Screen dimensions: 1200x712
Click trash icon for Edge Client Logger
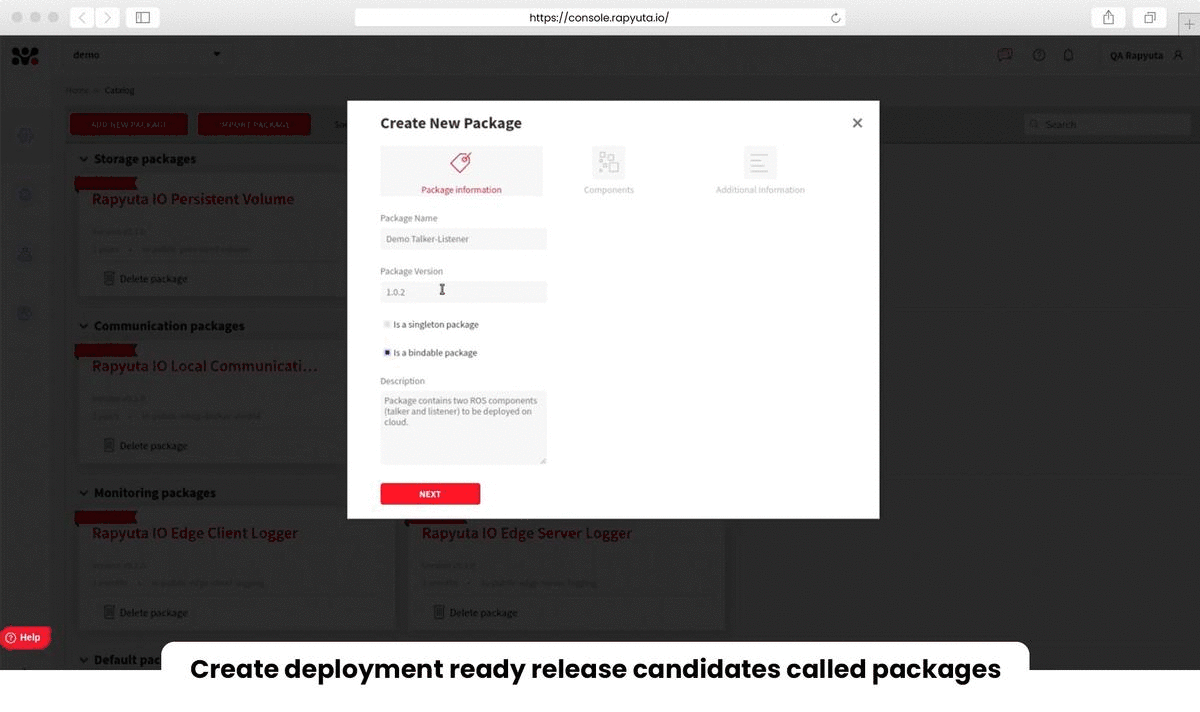click(109, 612)
